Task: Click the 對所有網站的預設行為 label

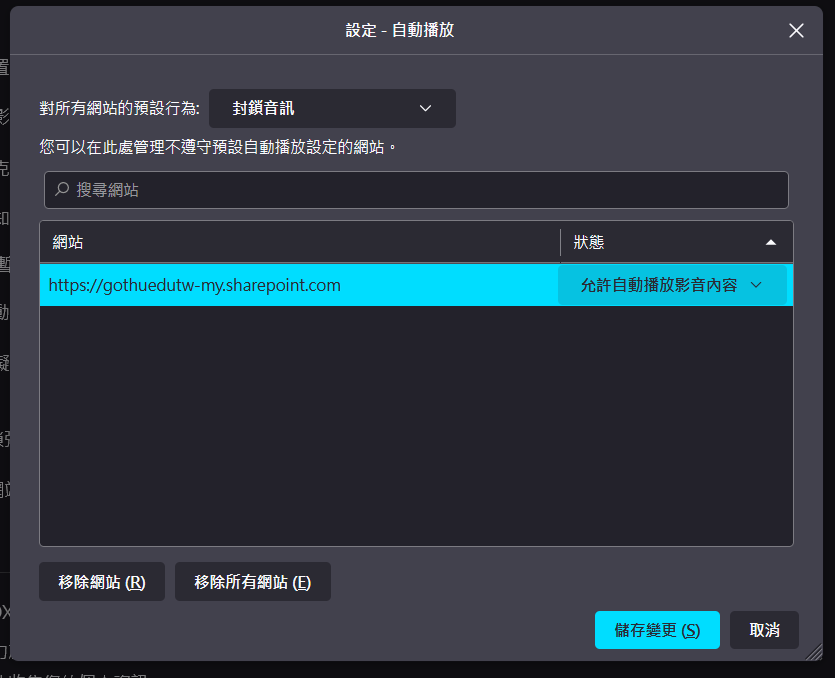Action: (x=119, y=108)
